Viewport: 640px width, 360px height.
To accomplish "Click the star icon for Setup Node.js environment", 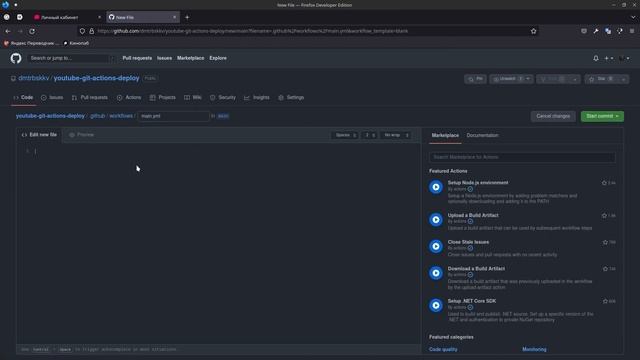I will click(604, 183).
